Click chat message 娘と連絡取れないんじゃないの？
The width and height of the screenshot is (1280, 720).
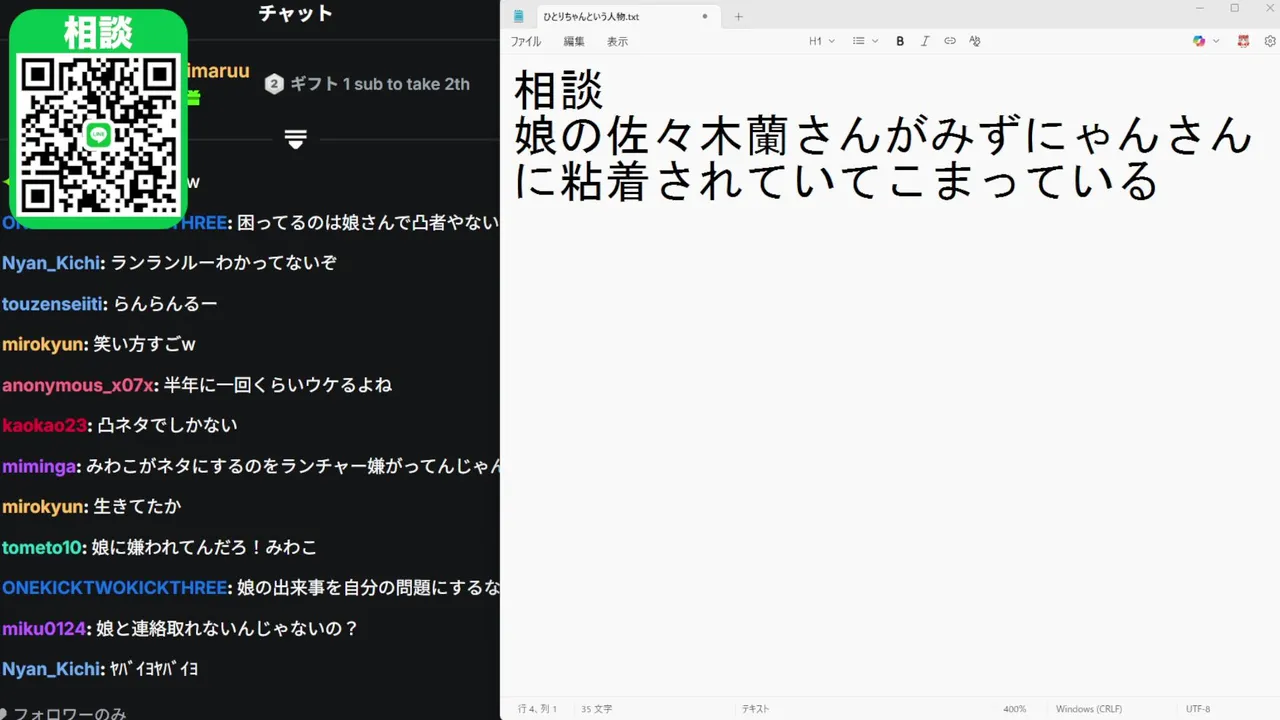[227, 629]
